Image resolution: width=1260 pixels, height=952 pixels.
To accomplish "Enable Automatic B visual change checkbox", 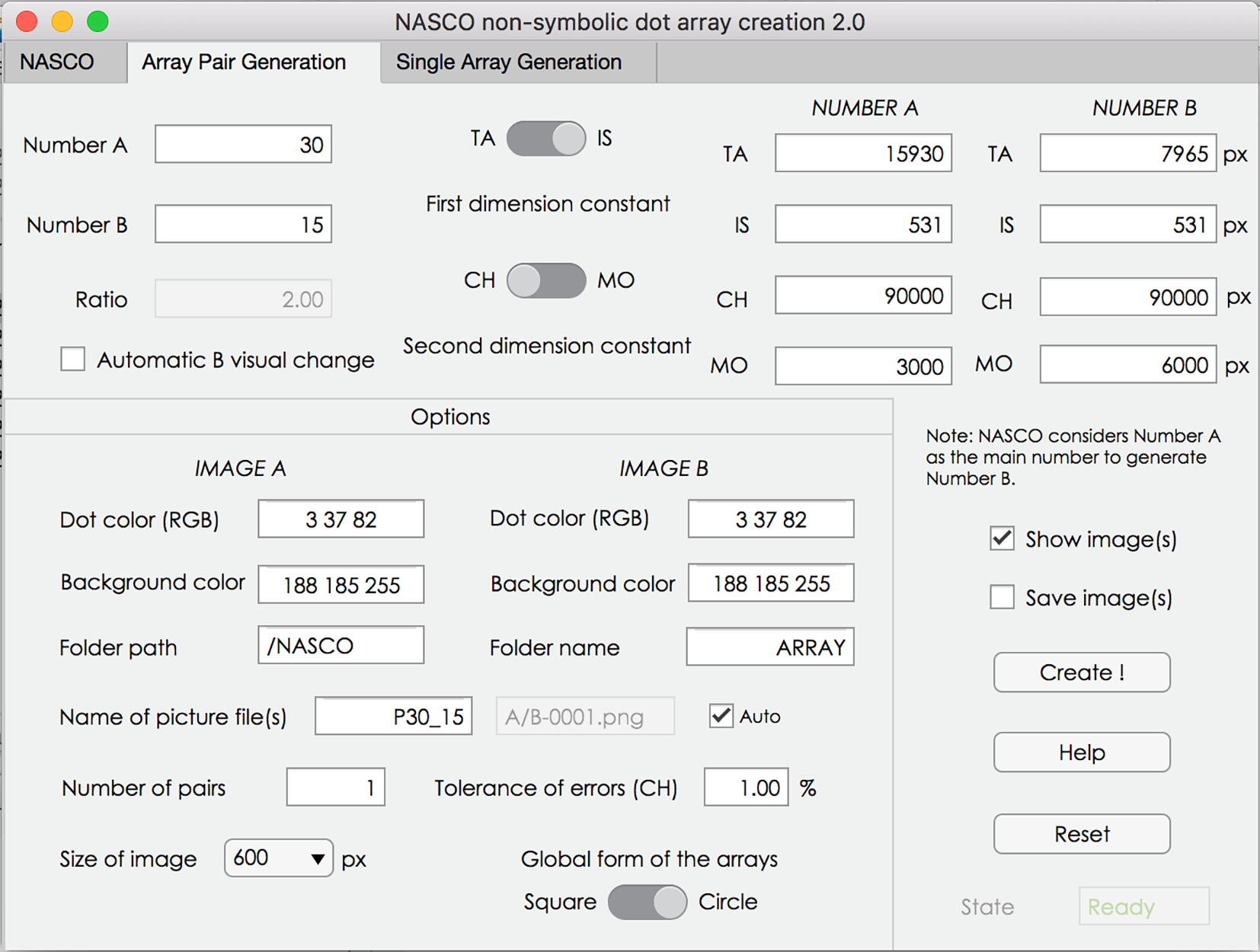I will coord(73,359).
